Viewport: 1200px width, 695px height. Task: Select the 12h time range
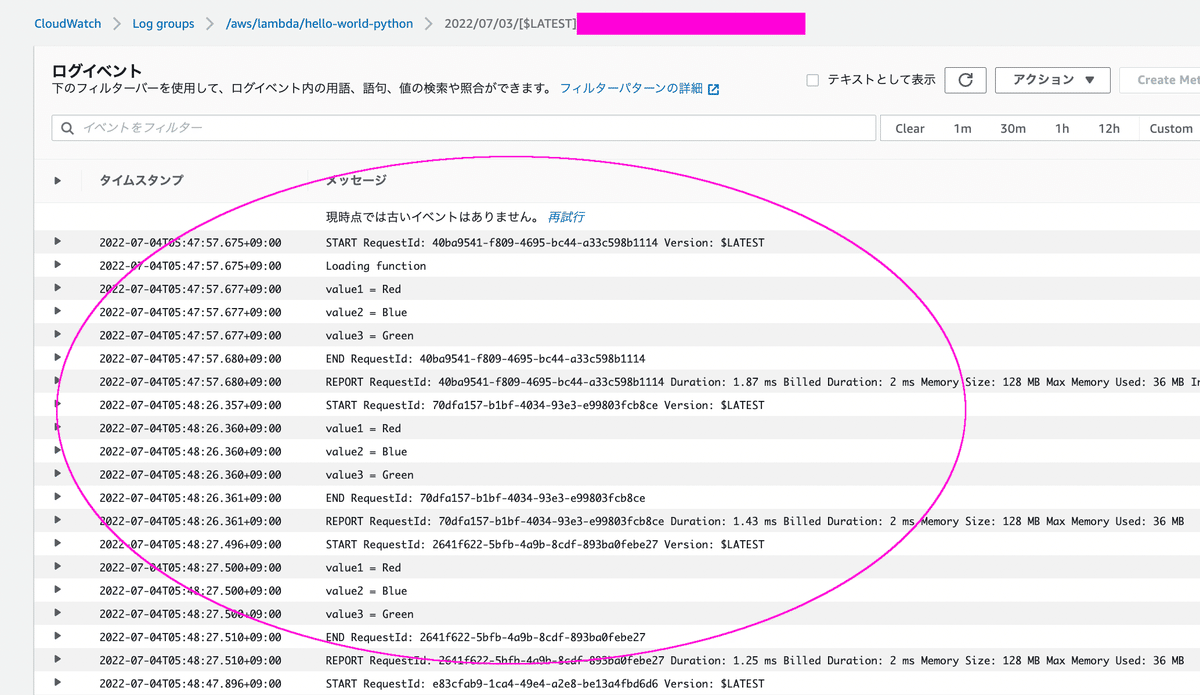tap(1109, 128)
